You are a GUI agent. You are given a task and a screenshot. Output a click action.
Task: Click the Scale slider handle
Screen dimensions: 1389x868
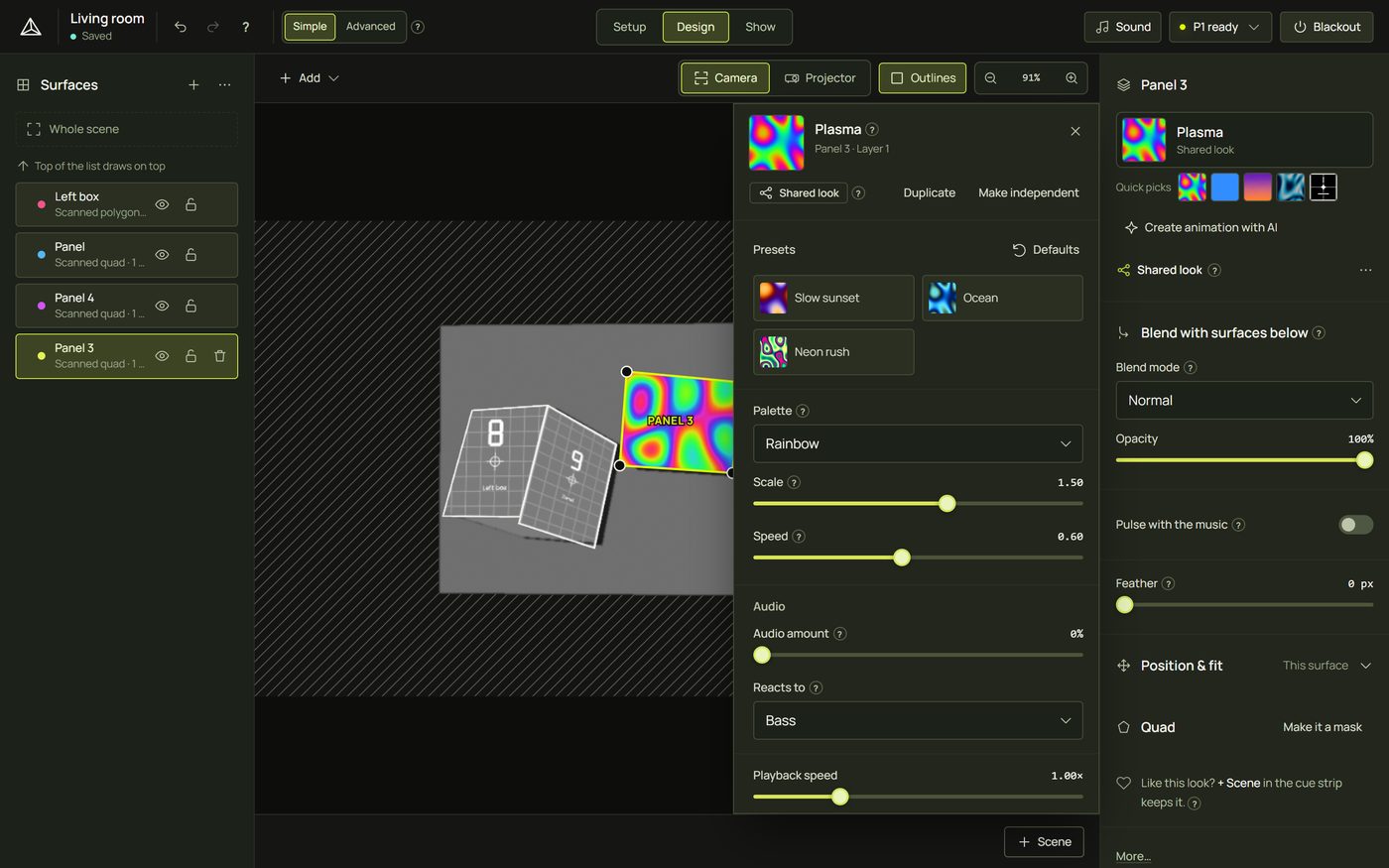(x=947, y=504)
